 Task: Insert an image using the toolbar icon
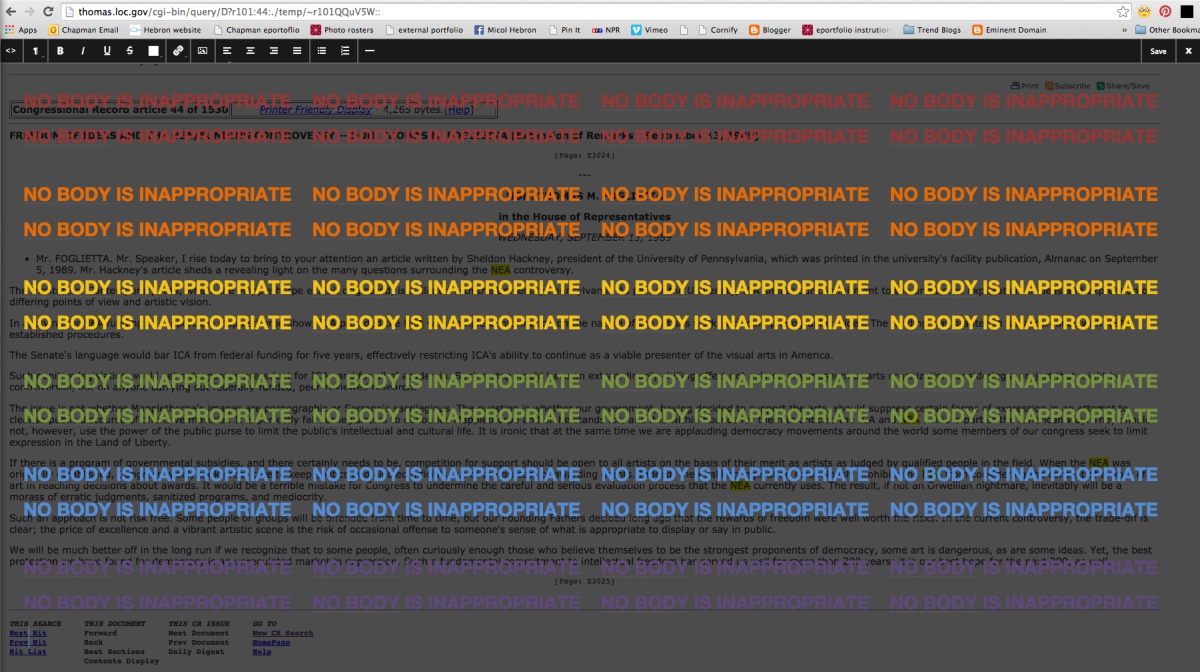point(202,50)
